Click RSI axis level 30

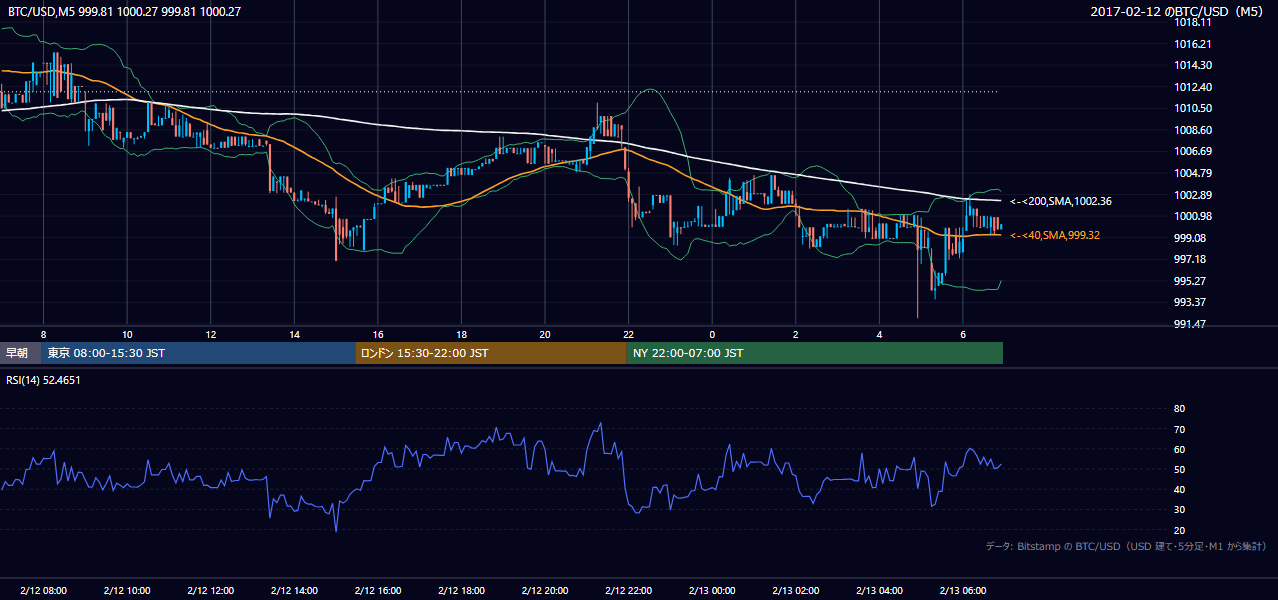coord(1179,510)
